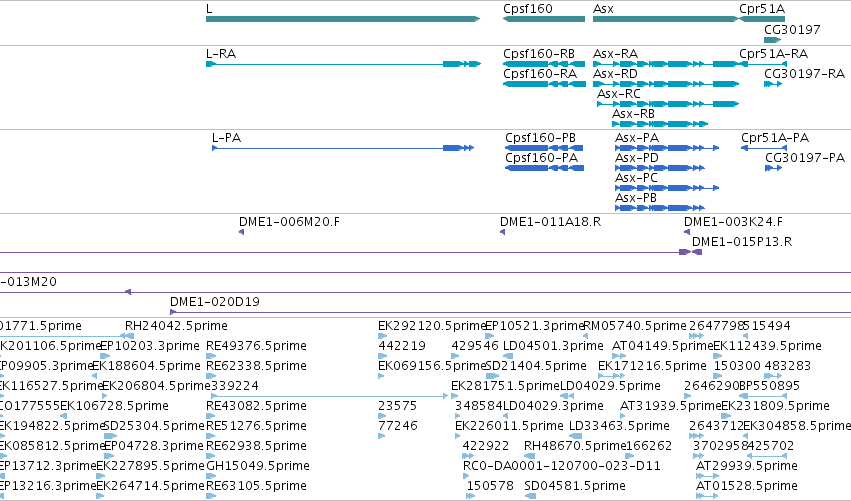The image size is (851, 501).
Task: Select CG30197-PA protein label
Action: (805, 158)
